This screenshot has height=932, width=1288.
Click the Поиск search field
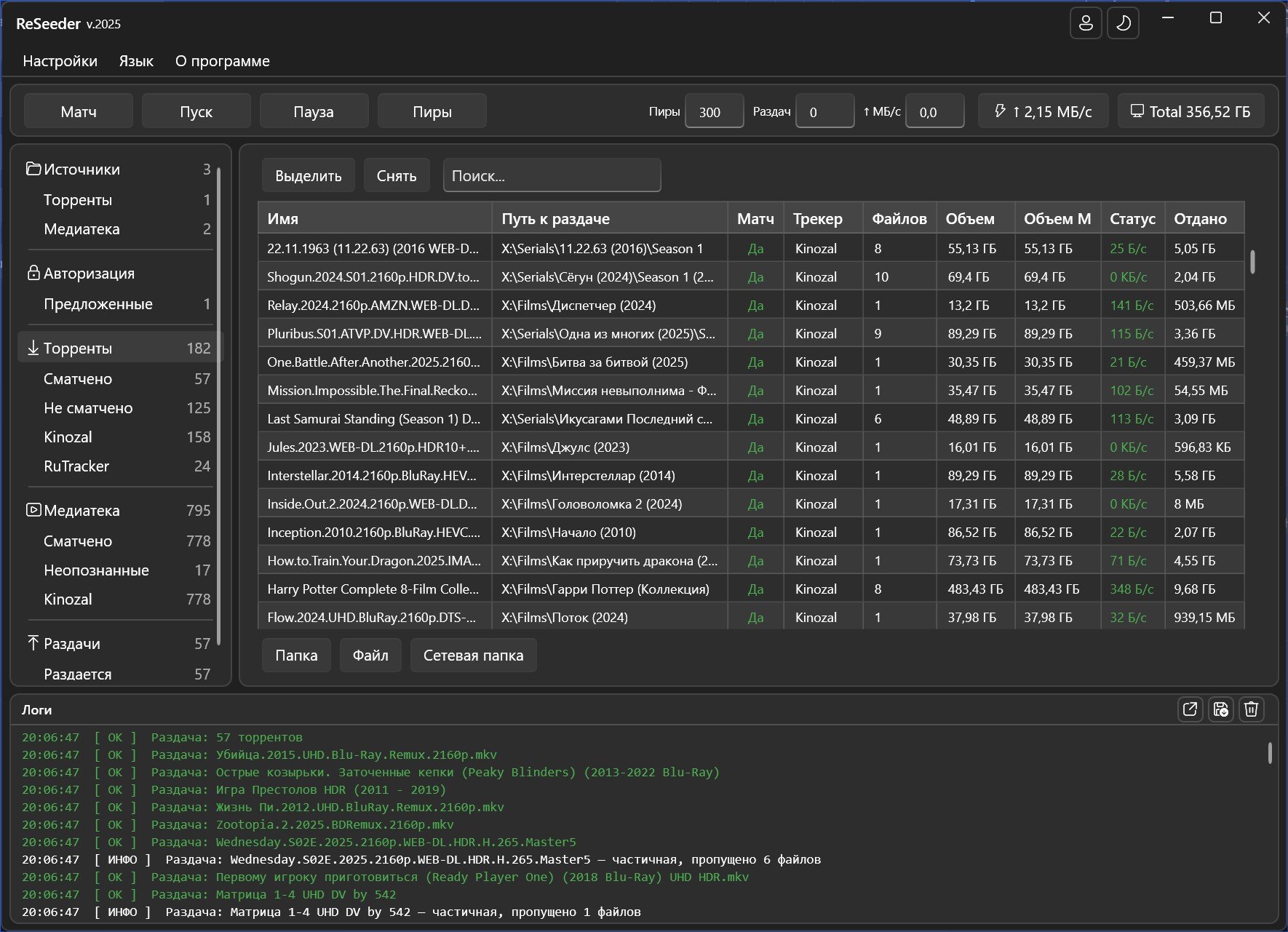point(552,175)
